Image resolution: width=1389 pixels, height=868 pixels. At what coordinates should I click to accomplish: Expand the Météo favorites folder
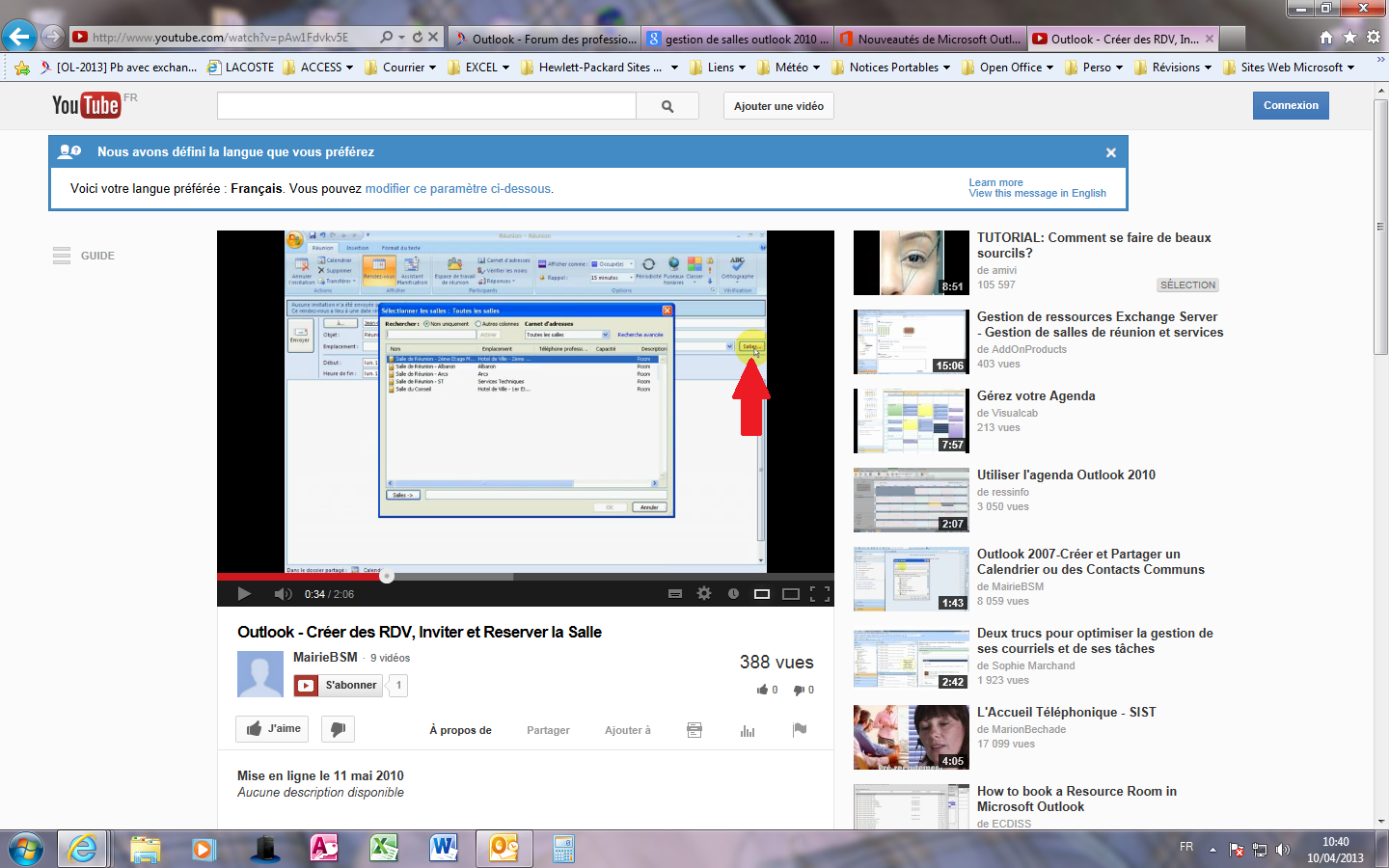point(788,68)
